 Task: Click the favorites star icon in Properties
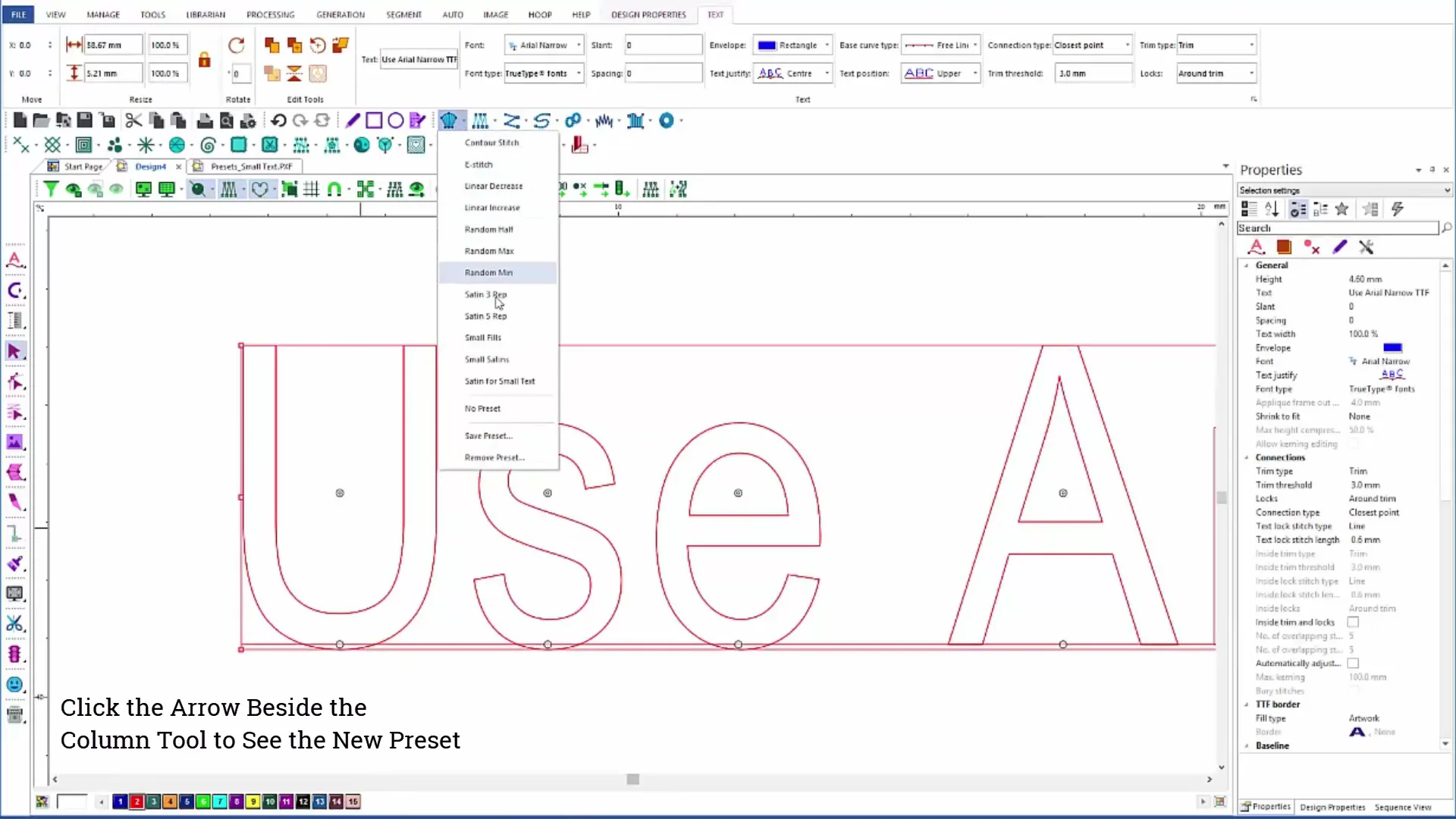[1341, 209]
